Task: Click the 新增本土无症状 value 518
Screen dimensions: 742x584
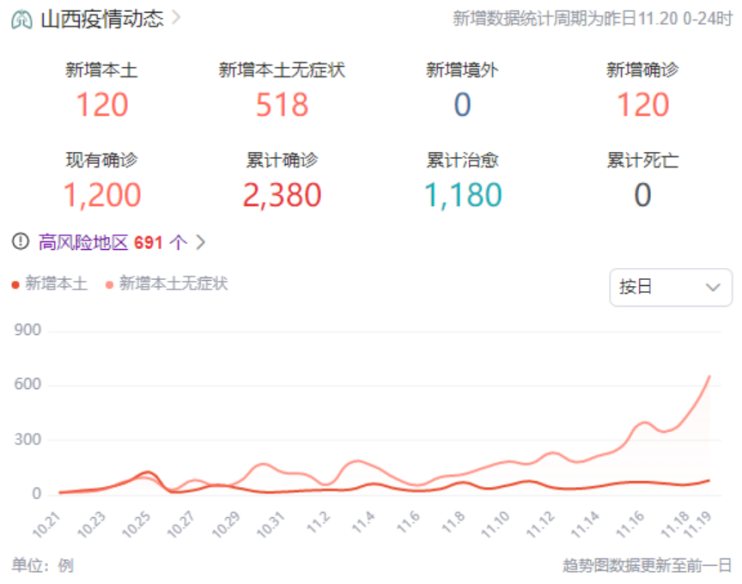Action: tap(282, 104)
